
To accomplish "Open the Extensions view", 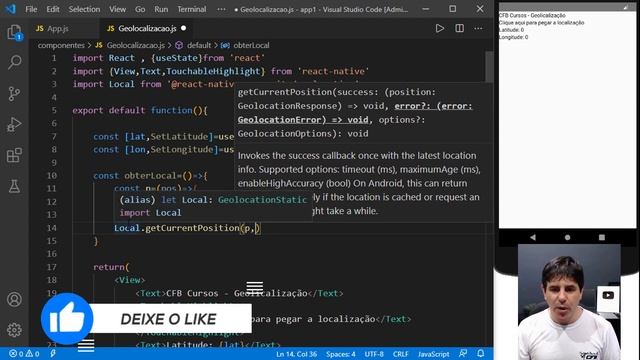I will (14, 156).
